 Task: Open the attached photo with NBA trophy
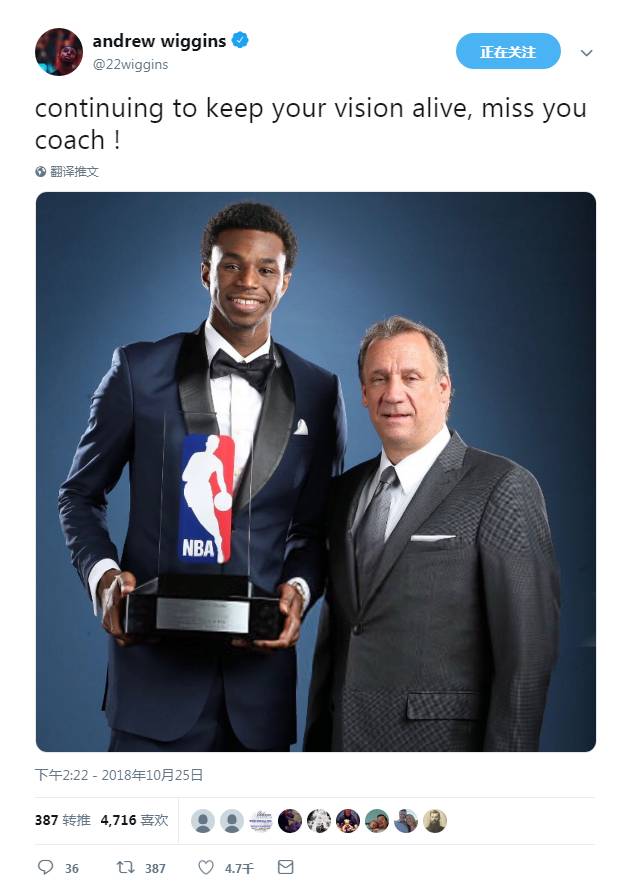click(x=315, y=472)
